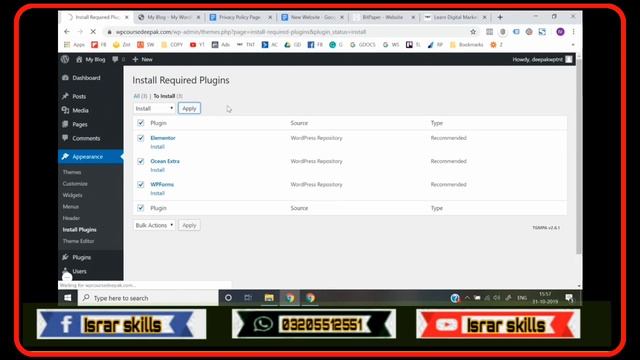Open the SW bookmark
Image resolution: width=640 pixels, height=360 pixels.
click(x=146, y=44)
